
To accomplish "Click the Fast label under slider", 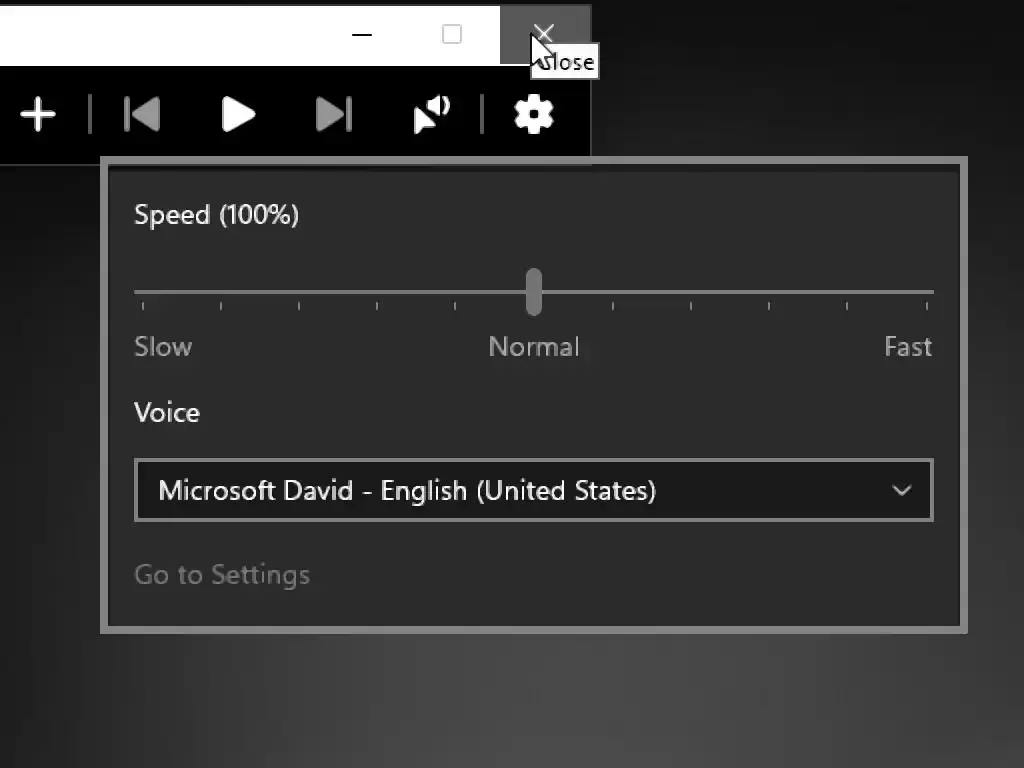I will (x=908, y=347).
